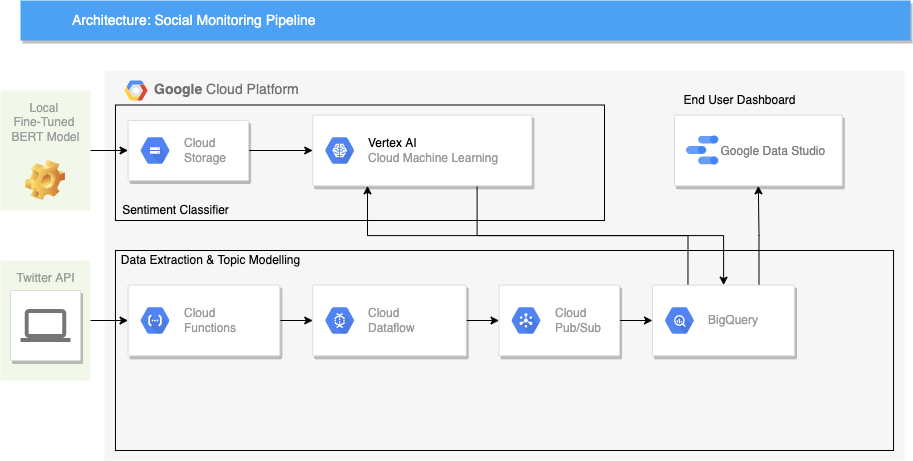Click the Google Cloud Platform logo icon
Screen dimensions: 913x461
136,90
